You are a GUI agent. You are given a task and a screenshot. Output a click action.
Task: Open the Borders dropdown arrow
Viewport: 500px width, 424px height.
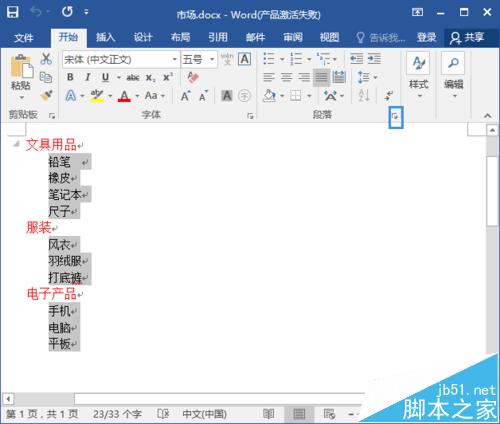coord(309,96)
